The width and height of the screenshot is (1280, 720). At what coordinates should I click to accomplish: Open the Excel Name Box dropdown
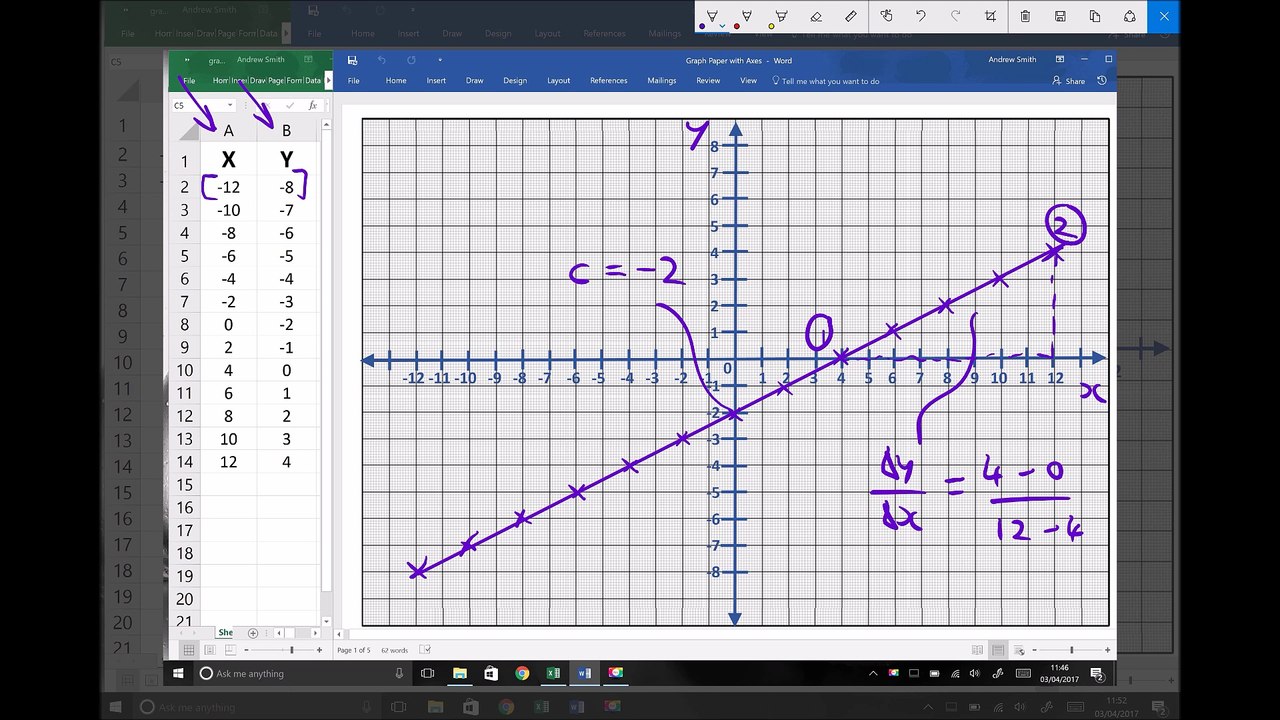click(x=230, y=105)
